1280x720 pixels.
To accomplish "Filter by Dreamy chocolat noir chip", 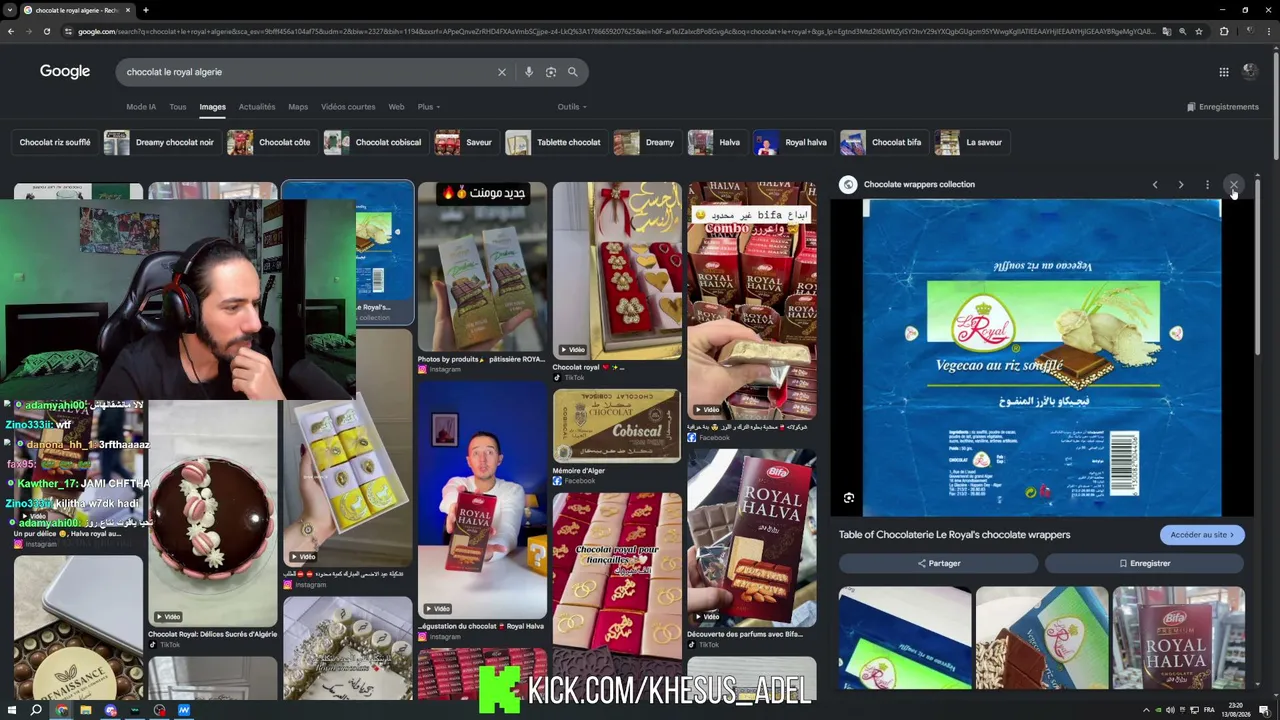I will (x=160, y=143).
